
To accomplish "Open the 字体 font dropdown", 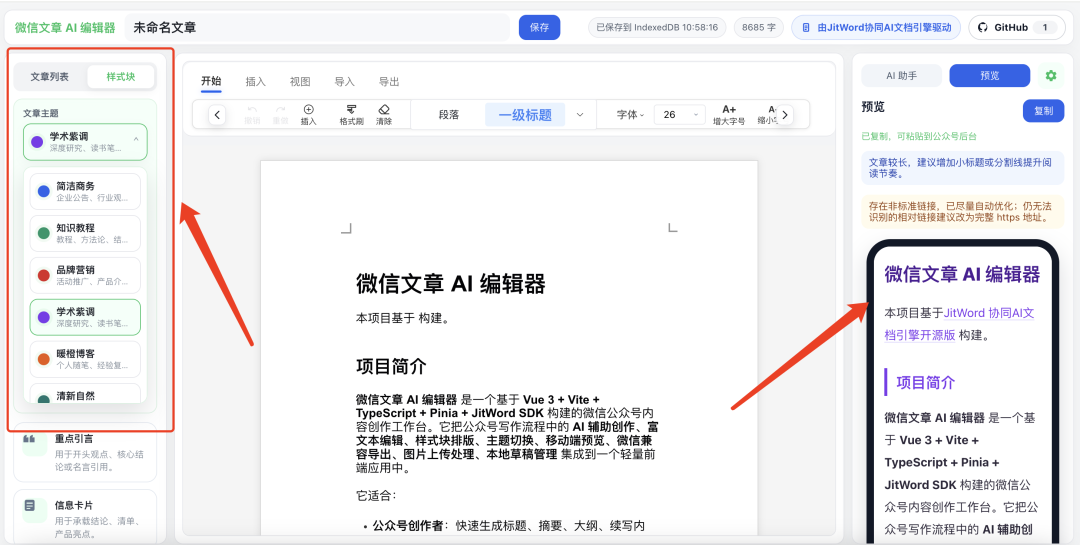I will [x=630, y=115].
